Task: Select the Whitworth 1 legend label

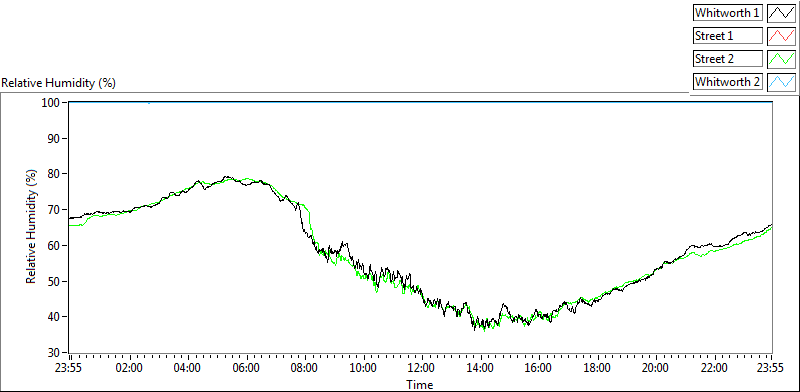Action: (x=728, y=13)
